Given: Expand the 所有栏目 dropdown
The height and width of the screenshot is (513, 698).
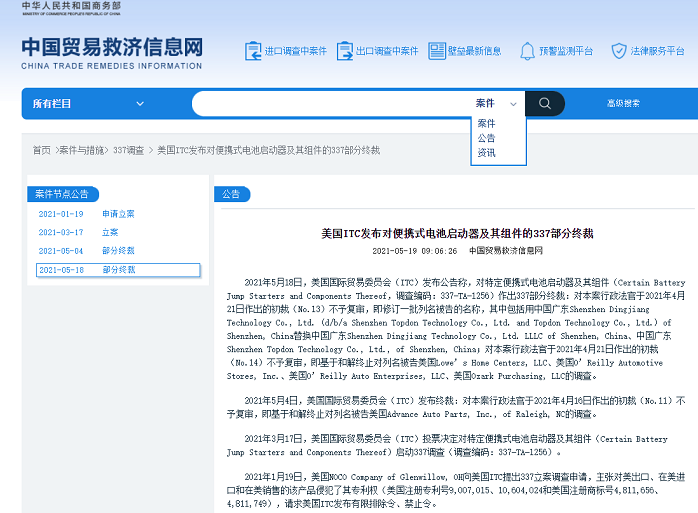Looking at the screenshot, I should pos(88,104).
